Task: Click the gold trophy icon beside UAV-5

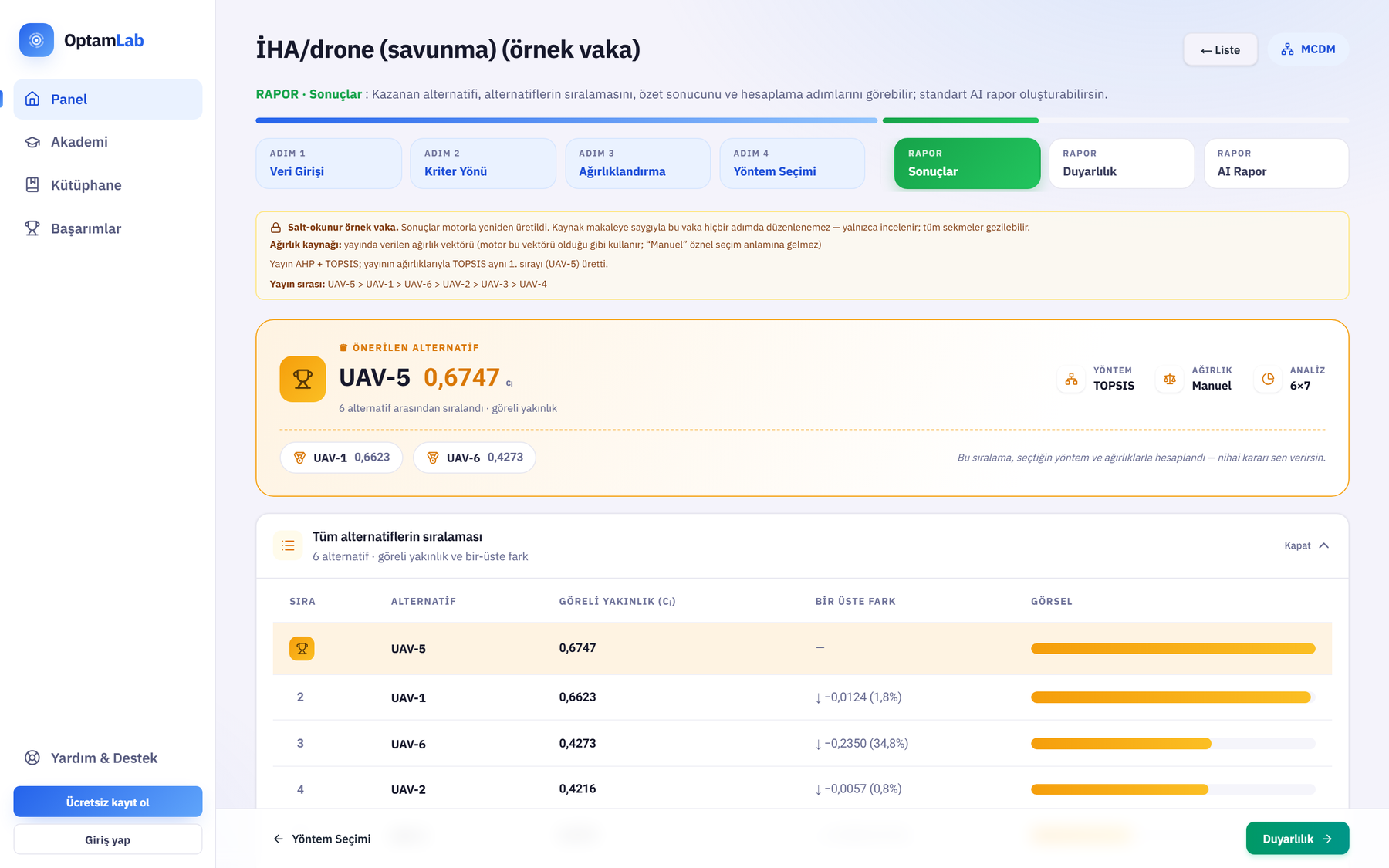Action: click(x=302, y=379)
